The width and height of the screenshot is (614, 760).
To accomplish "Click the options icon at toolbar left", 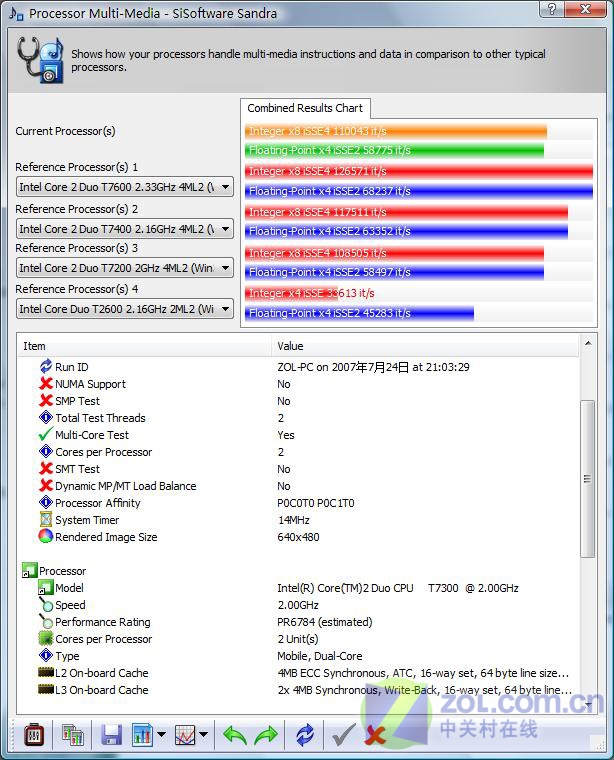I will [x=34, y=735].
